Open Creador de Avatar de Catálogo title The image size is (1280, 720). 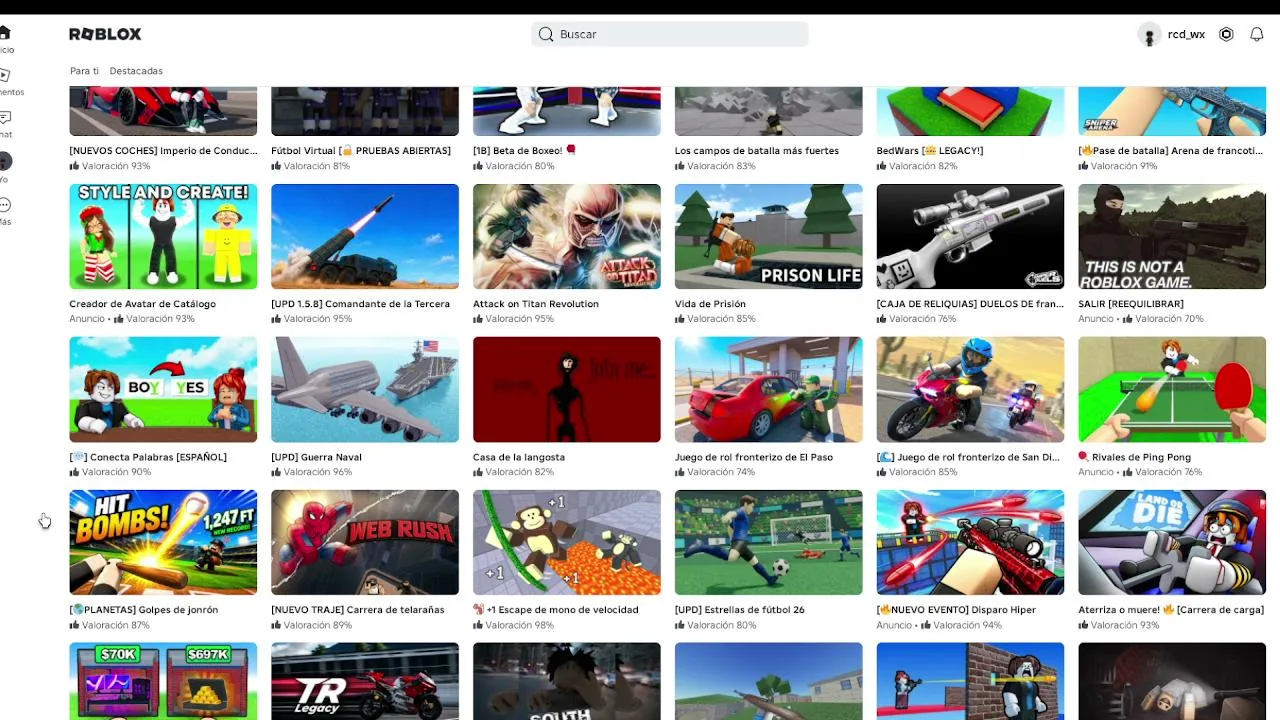(142, 304)
